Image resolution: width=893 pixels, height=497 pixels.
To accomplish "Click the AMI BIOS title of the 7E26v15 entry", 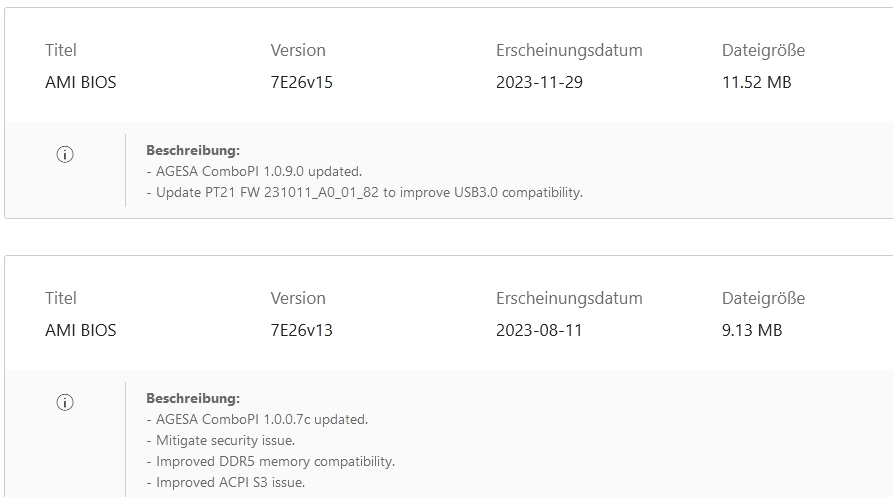I will coord(81,83).
